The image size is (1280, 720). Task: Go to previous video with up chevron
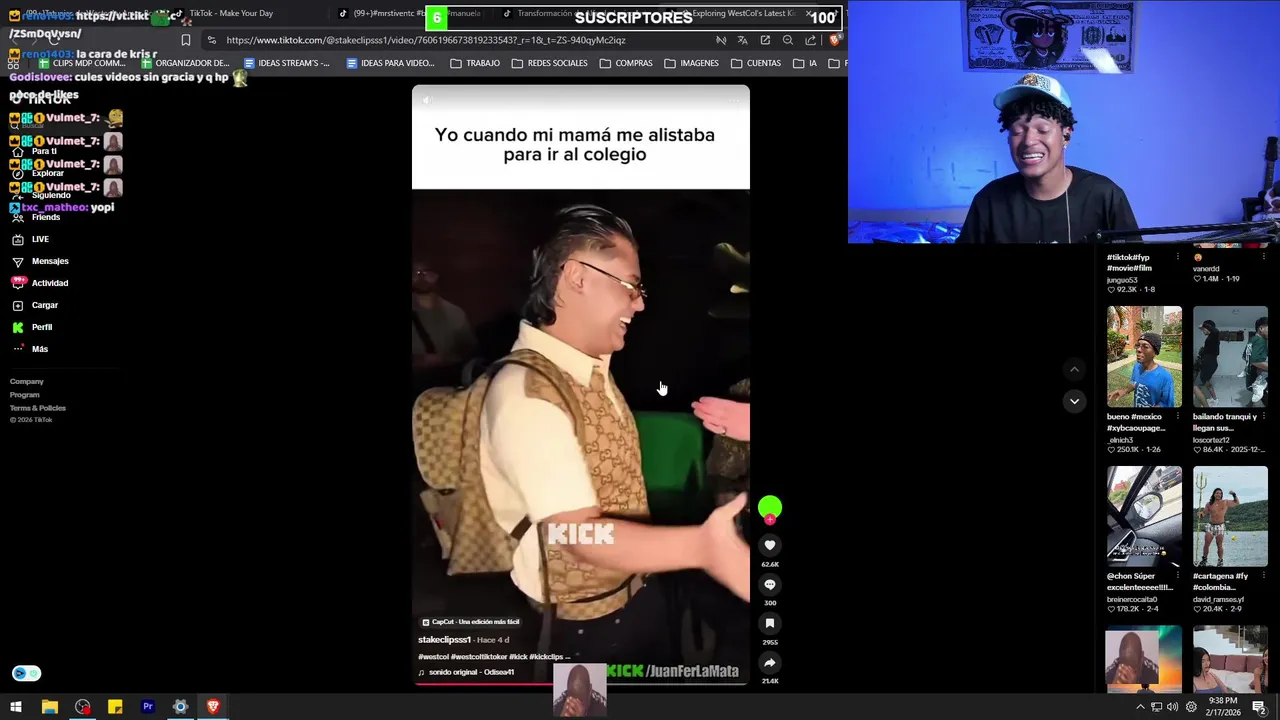click(1074, 369)
